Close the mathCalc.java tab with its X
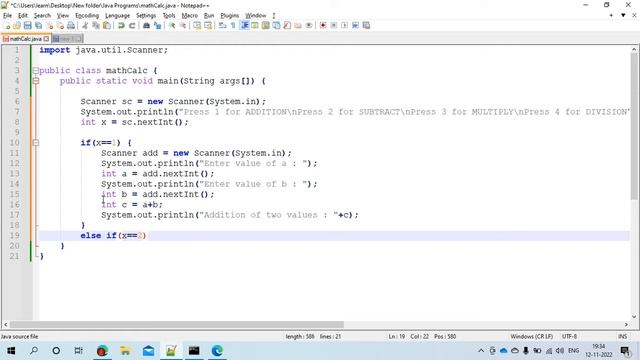 46,39
